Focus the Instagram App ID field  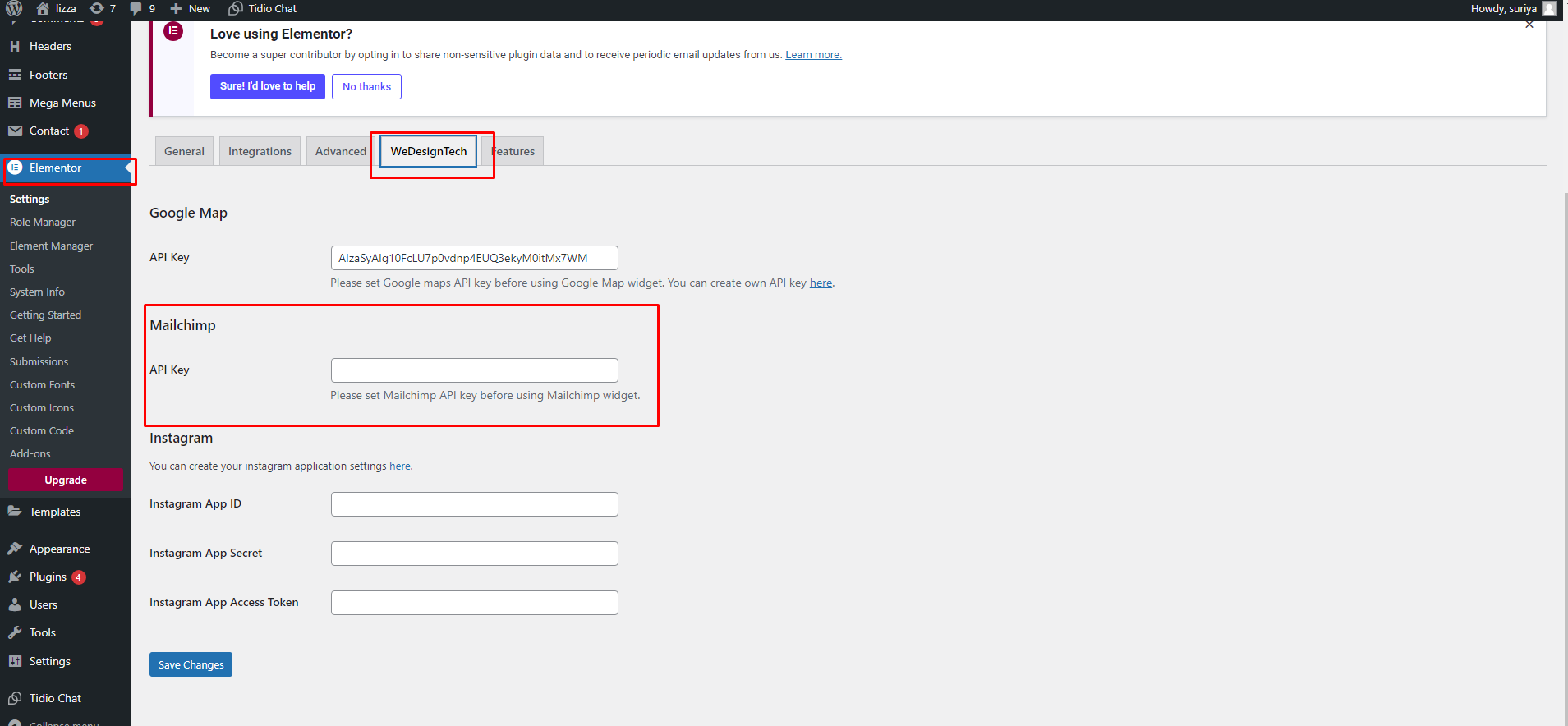(475, 504)
